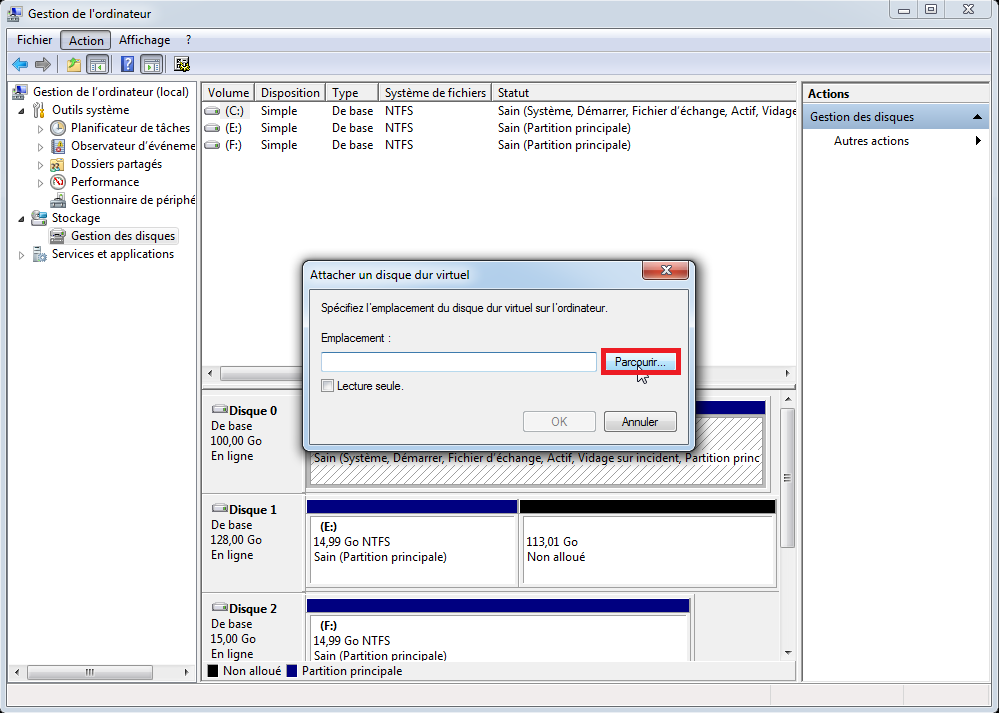Click the Disposition column header

click(290, 92)
